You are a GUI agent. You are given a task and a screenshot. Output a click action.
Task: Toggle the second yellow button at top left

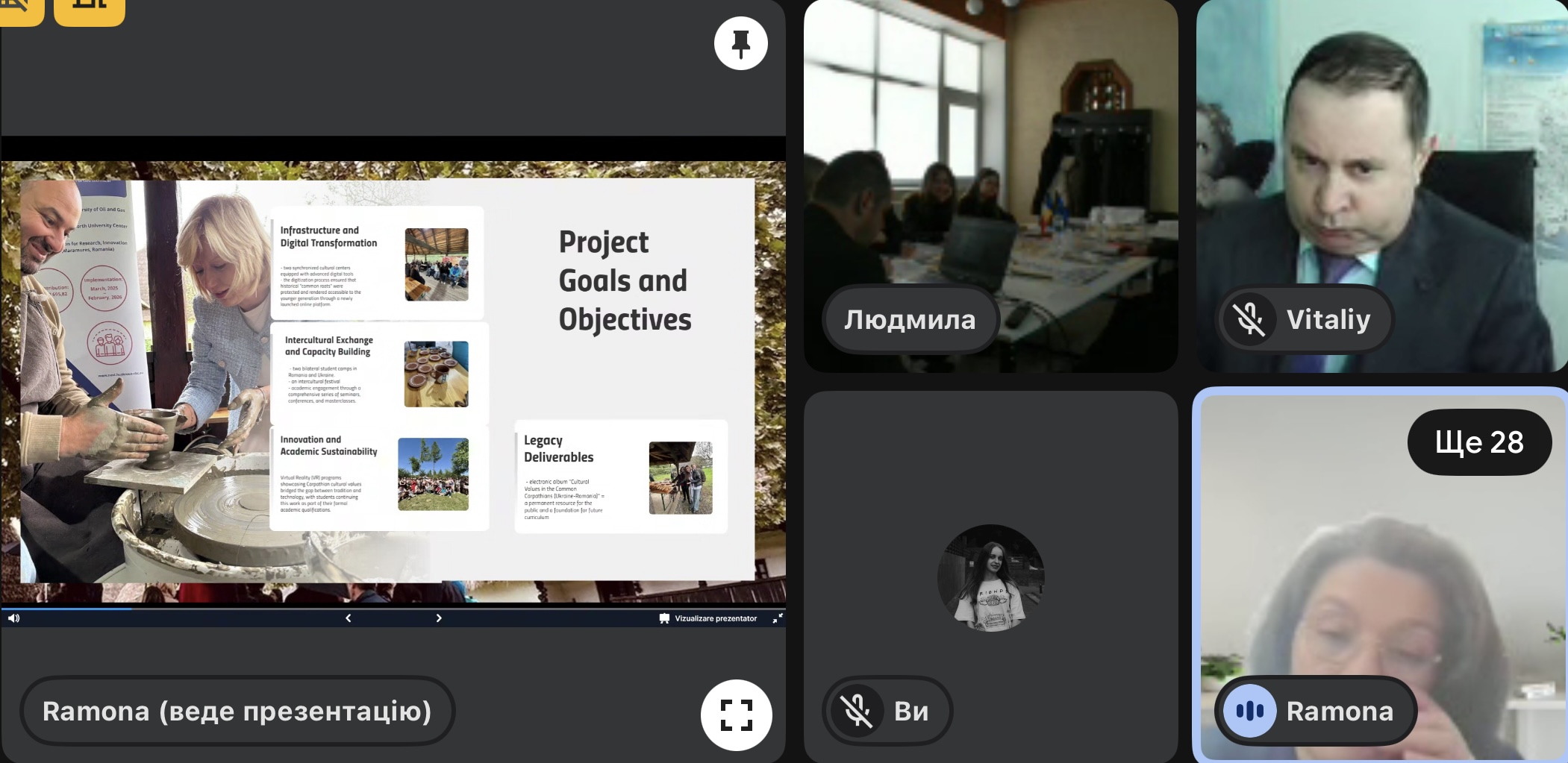coord(89,7)
